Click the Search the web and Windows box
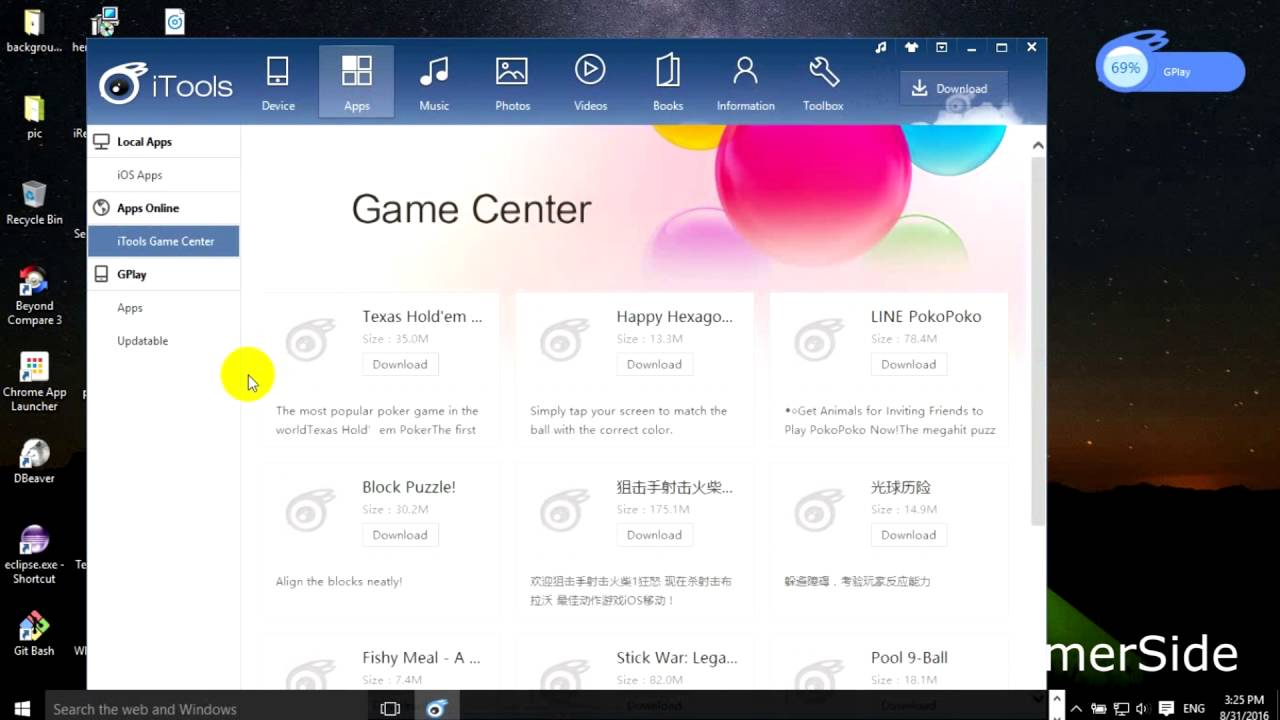 point(205,708)
